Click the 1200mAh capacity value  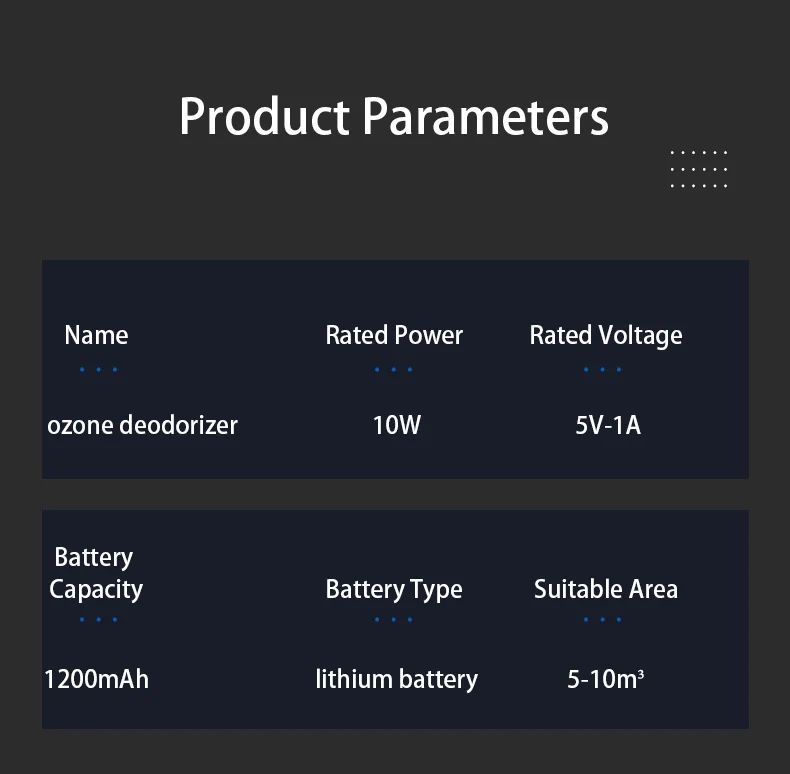(x=96, y=679)
